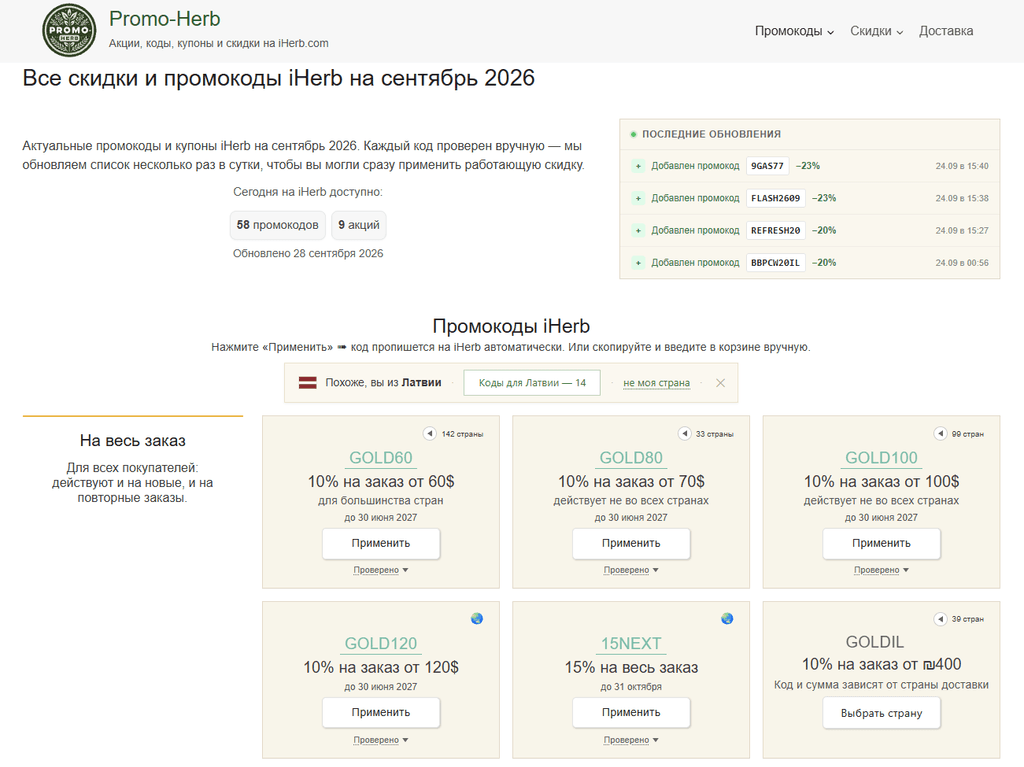The width and height of the screenshot is (1024, 767).
Task: Click the GOLD60 code link
Action: [381, 458]
